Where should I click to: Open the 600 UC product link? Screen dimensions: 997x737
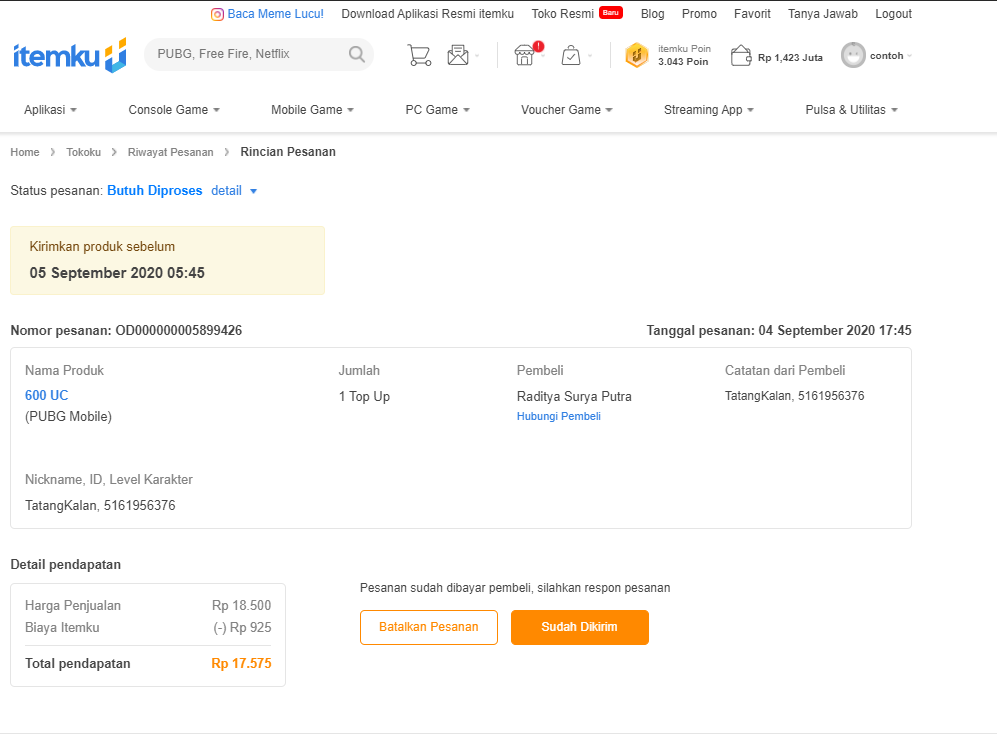click(46, 395)
